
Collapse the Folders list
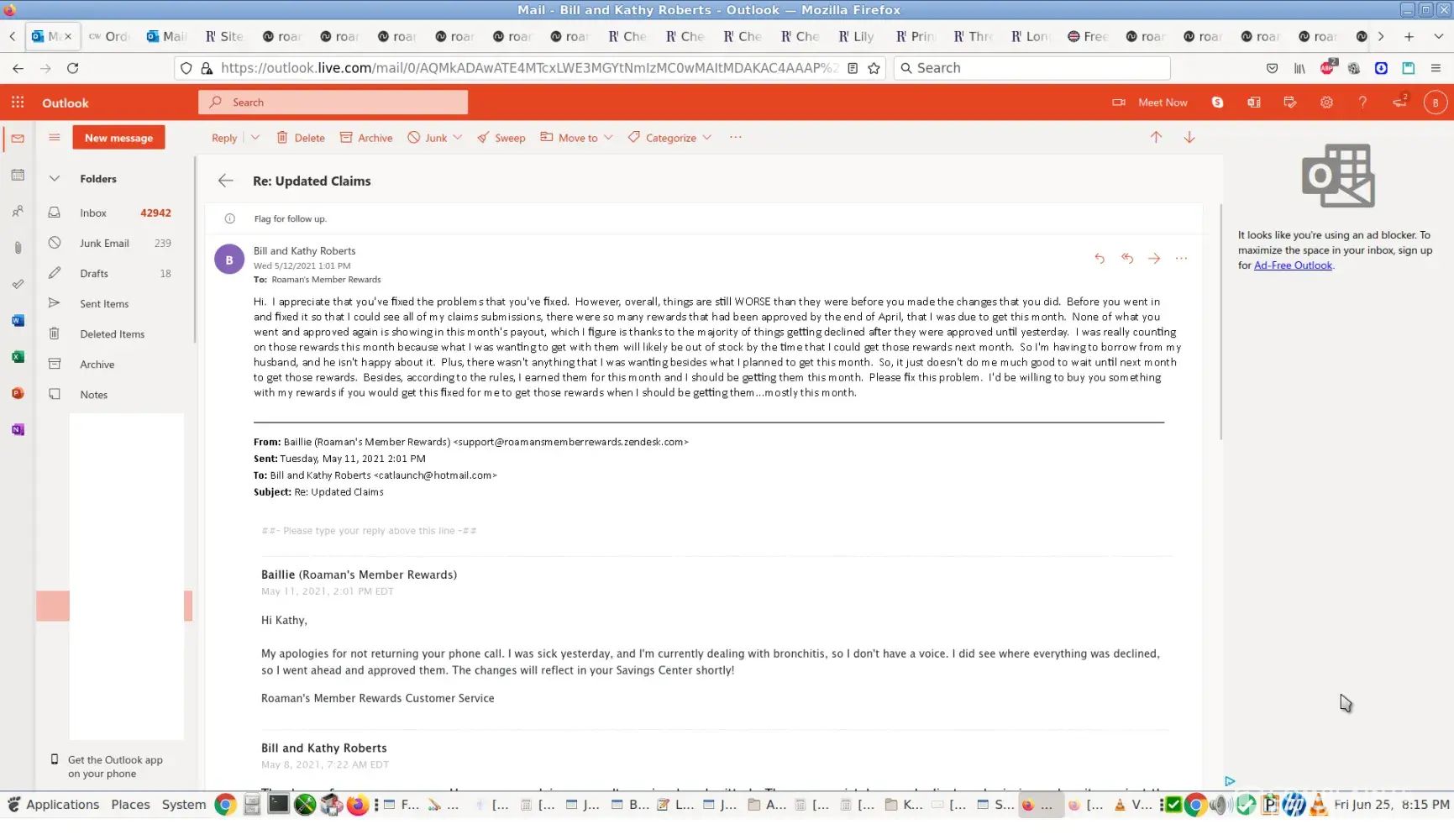point(55,179)
